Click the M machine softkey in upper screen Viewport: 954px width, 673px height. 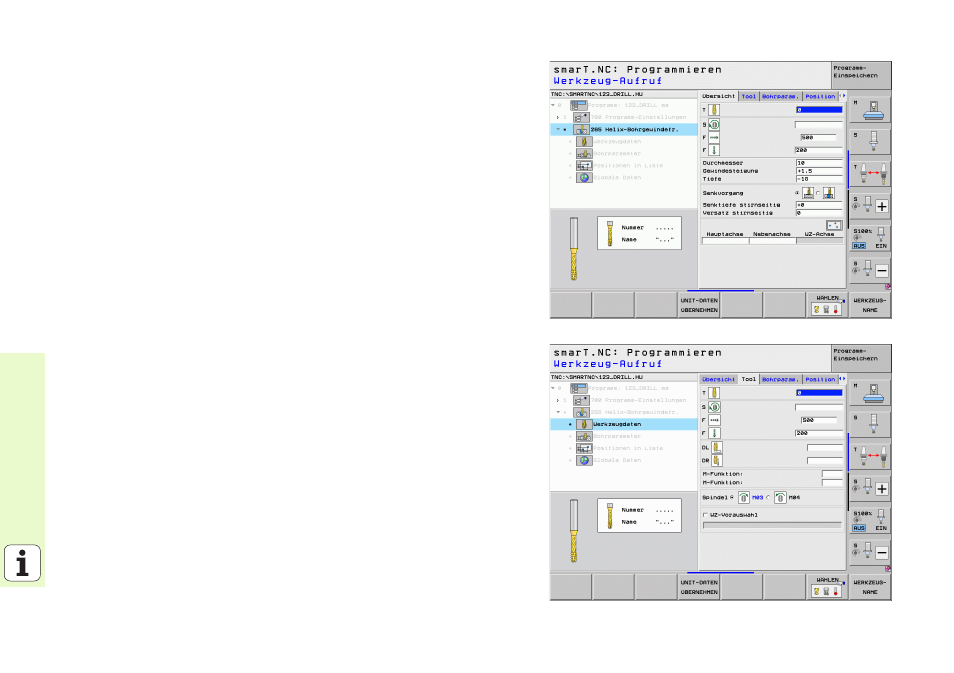click(870, 110)
